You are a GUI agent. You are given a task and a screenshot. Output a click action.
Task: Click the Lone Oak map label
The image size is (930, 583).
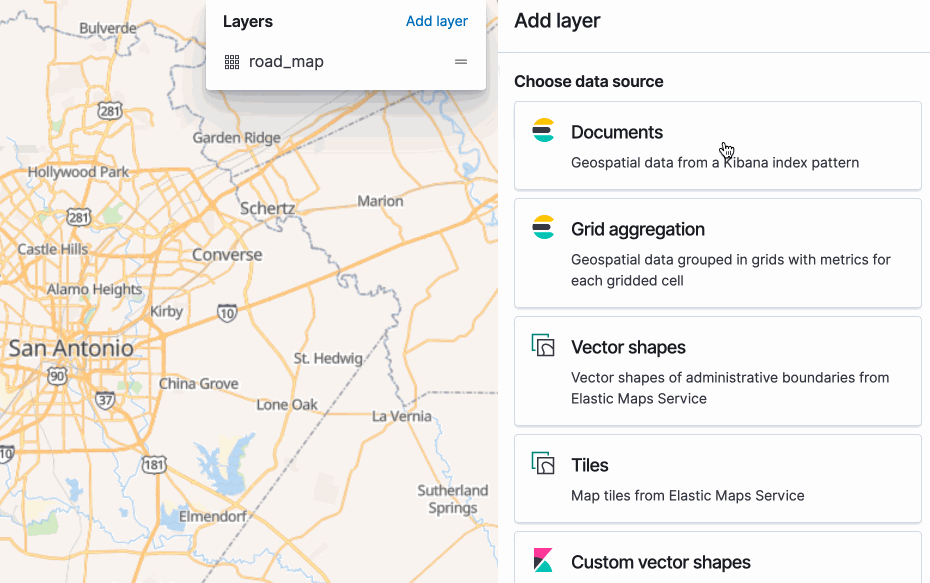[x=287, y=405]
